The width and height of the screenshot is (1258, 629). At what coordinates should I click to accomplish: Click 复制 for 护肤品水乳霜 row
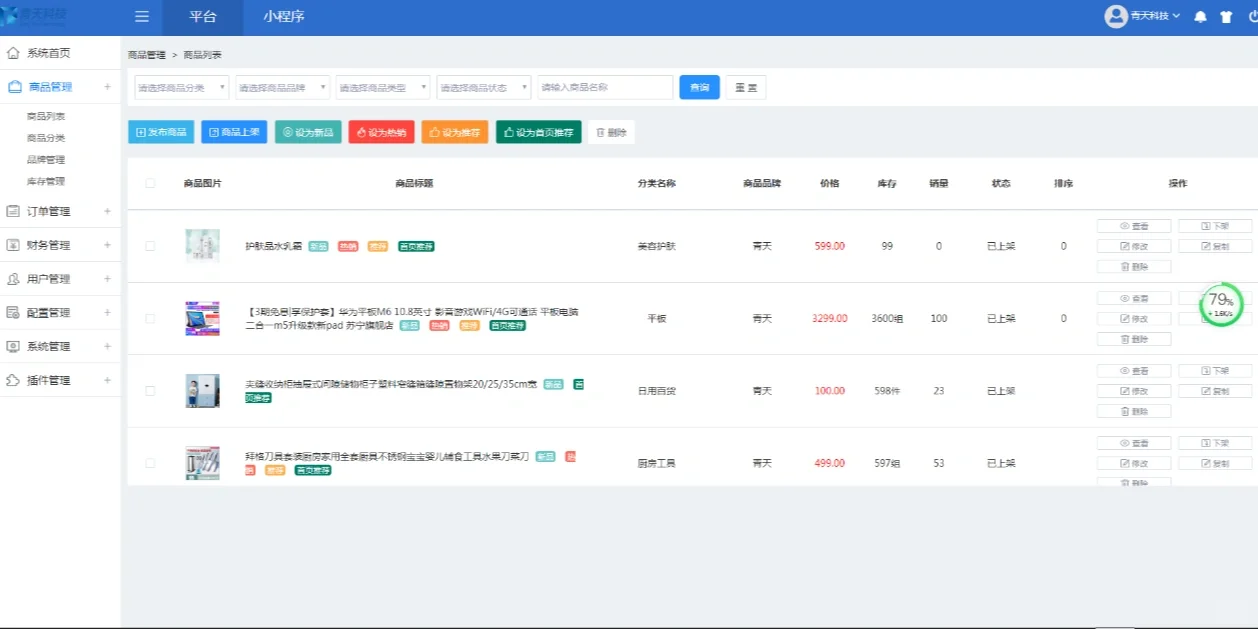pos(1215,246)
